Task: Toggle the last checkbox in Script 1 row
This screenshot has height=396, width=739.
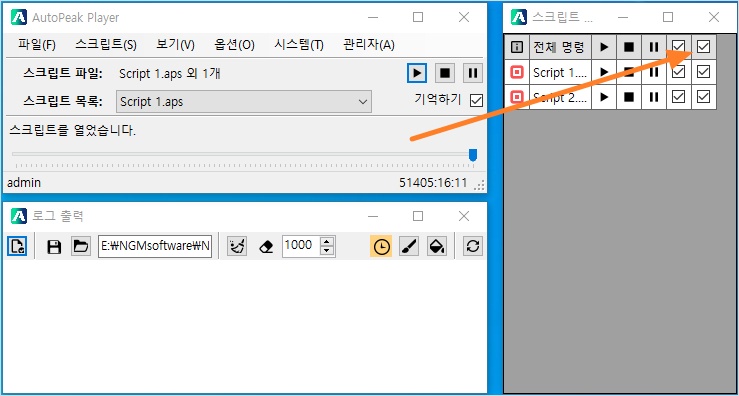Action: (703, 72)
